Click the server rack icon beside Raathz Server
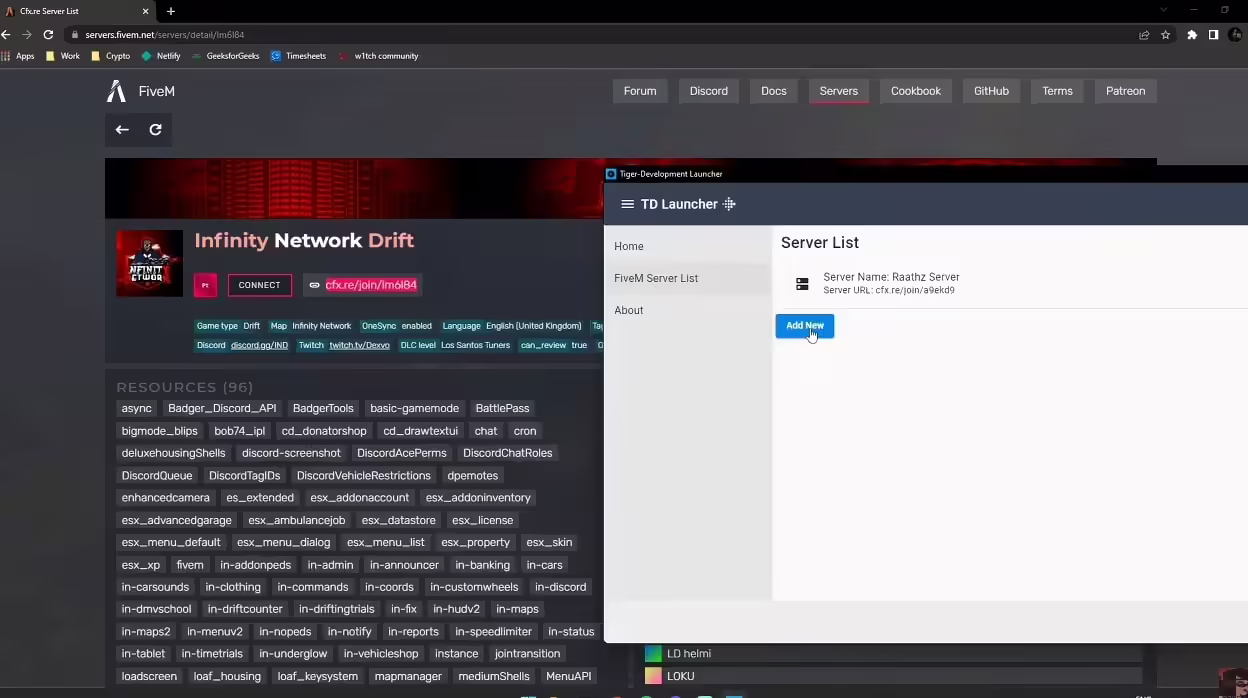 802,284
